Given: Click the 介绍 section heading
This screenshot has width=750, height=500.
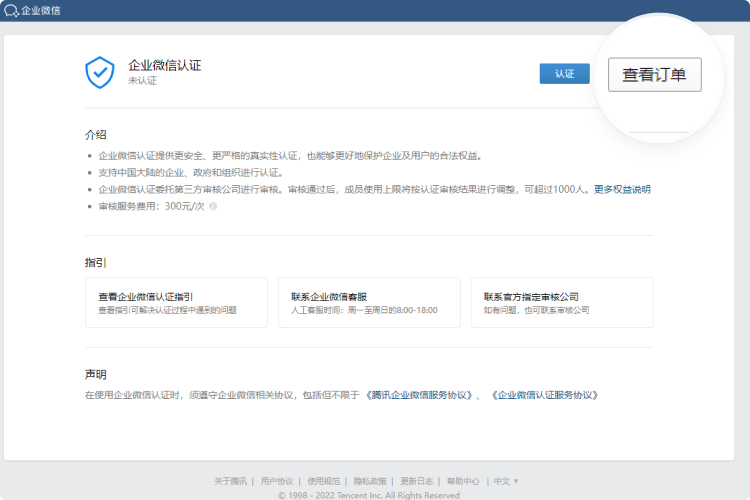Looking at the screenshot, I should 96,135.
